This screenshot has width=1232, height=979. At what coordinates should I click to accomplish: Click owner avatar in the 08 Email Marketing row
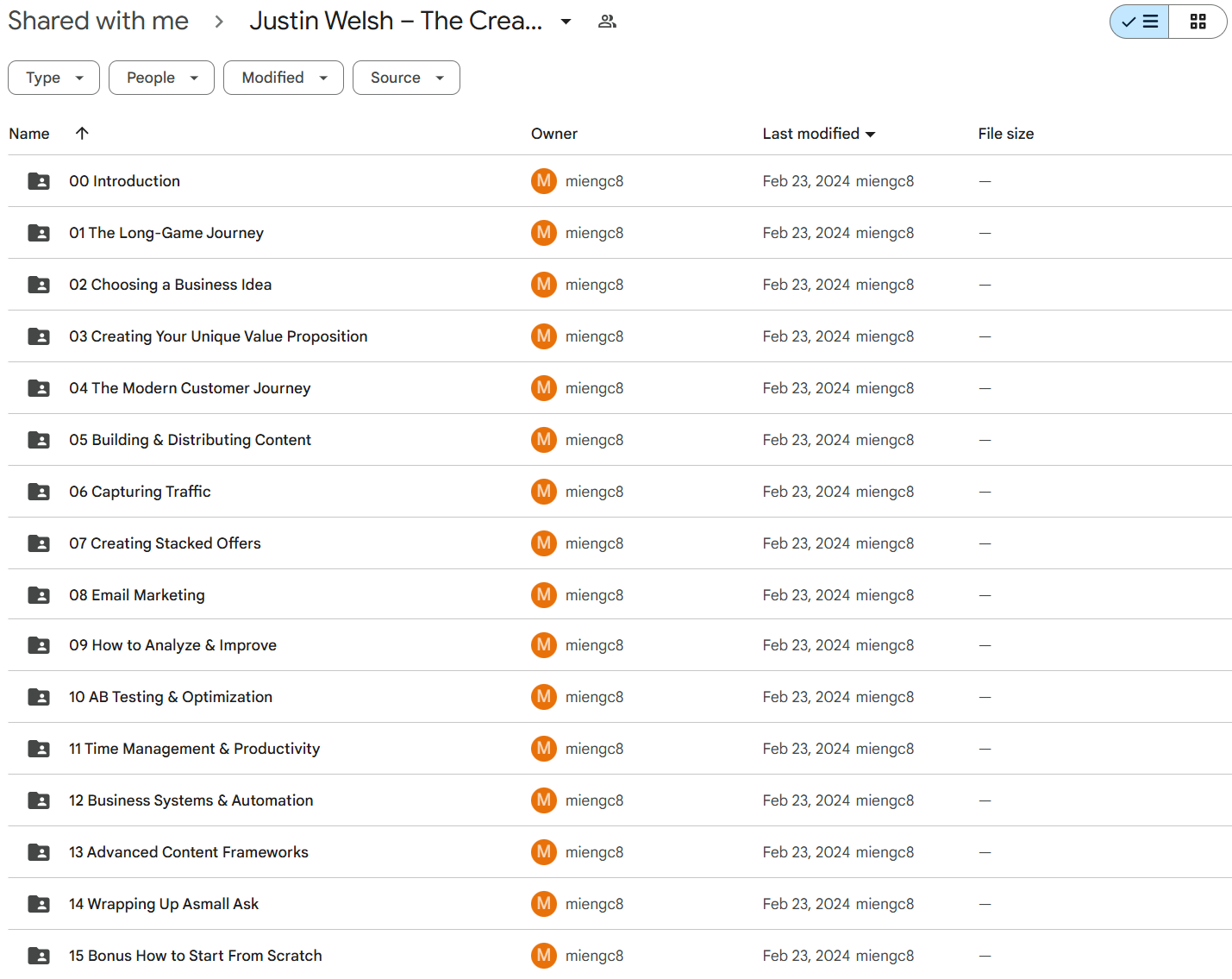click(x=544, y=595)
